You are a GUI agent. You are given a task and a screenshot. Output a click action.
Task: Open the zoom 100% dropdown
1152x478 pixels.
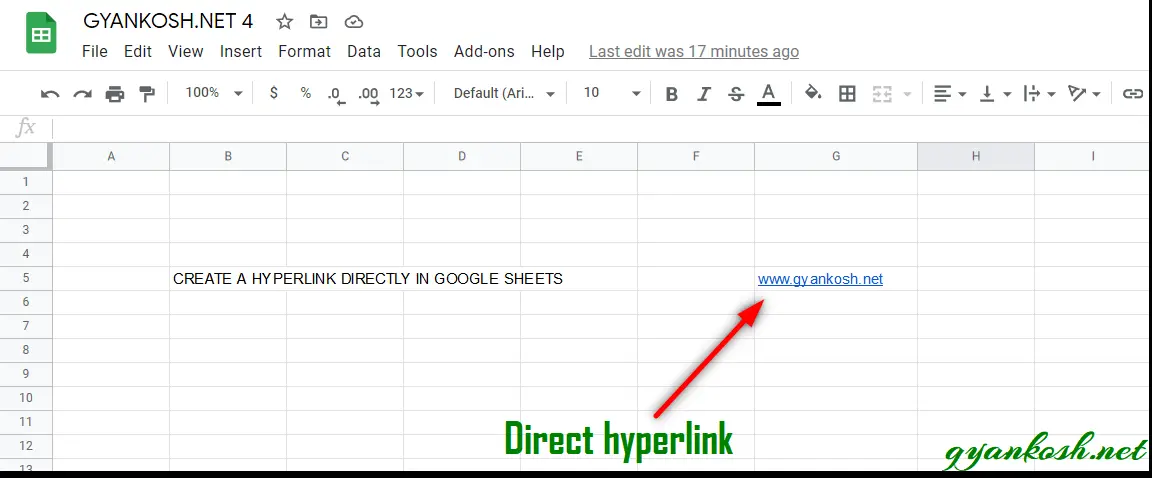[x=213, y=93]
